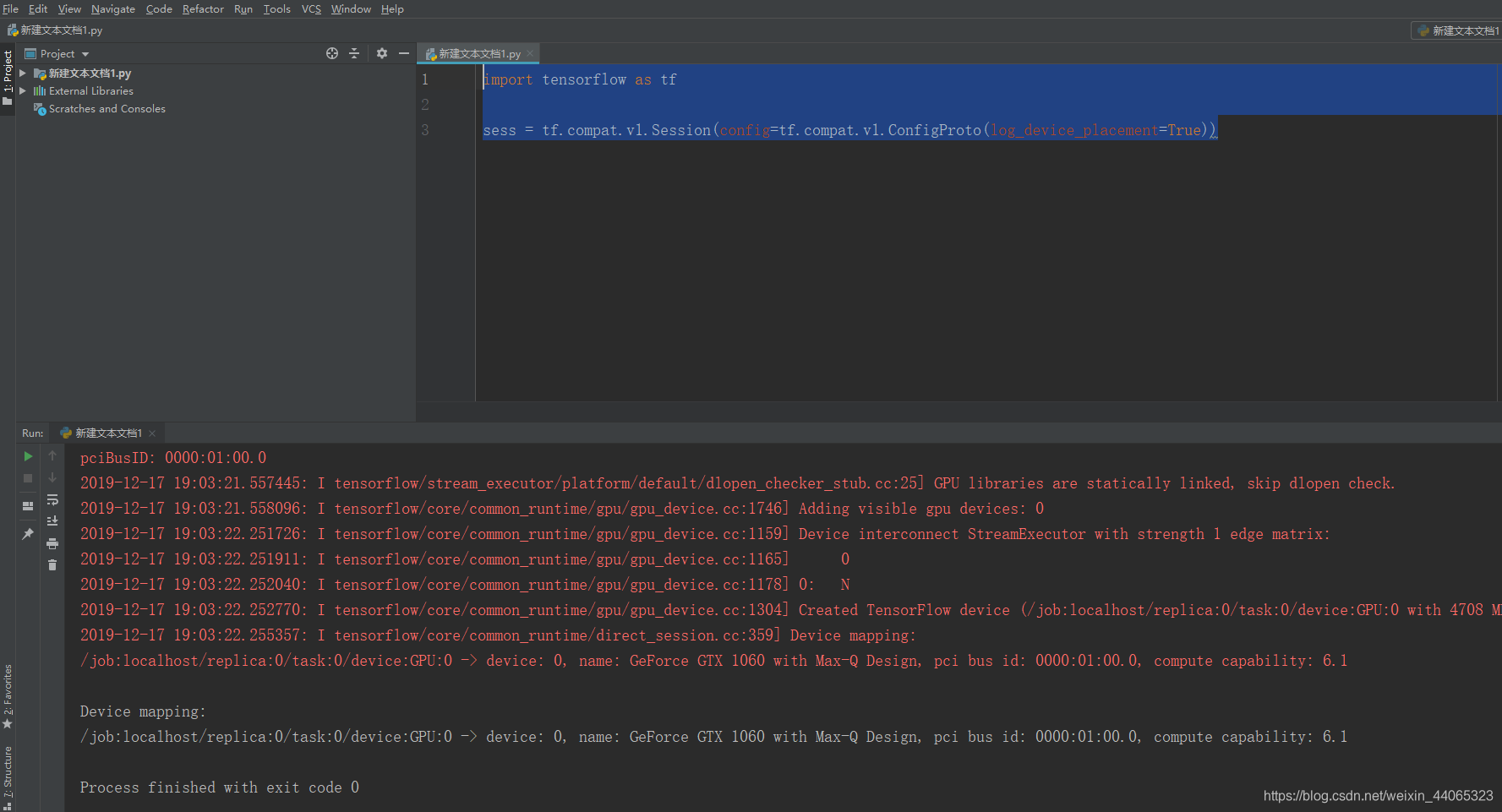
Task: Open the File menu
Action: pyautogui.click(x=10, y=8)
